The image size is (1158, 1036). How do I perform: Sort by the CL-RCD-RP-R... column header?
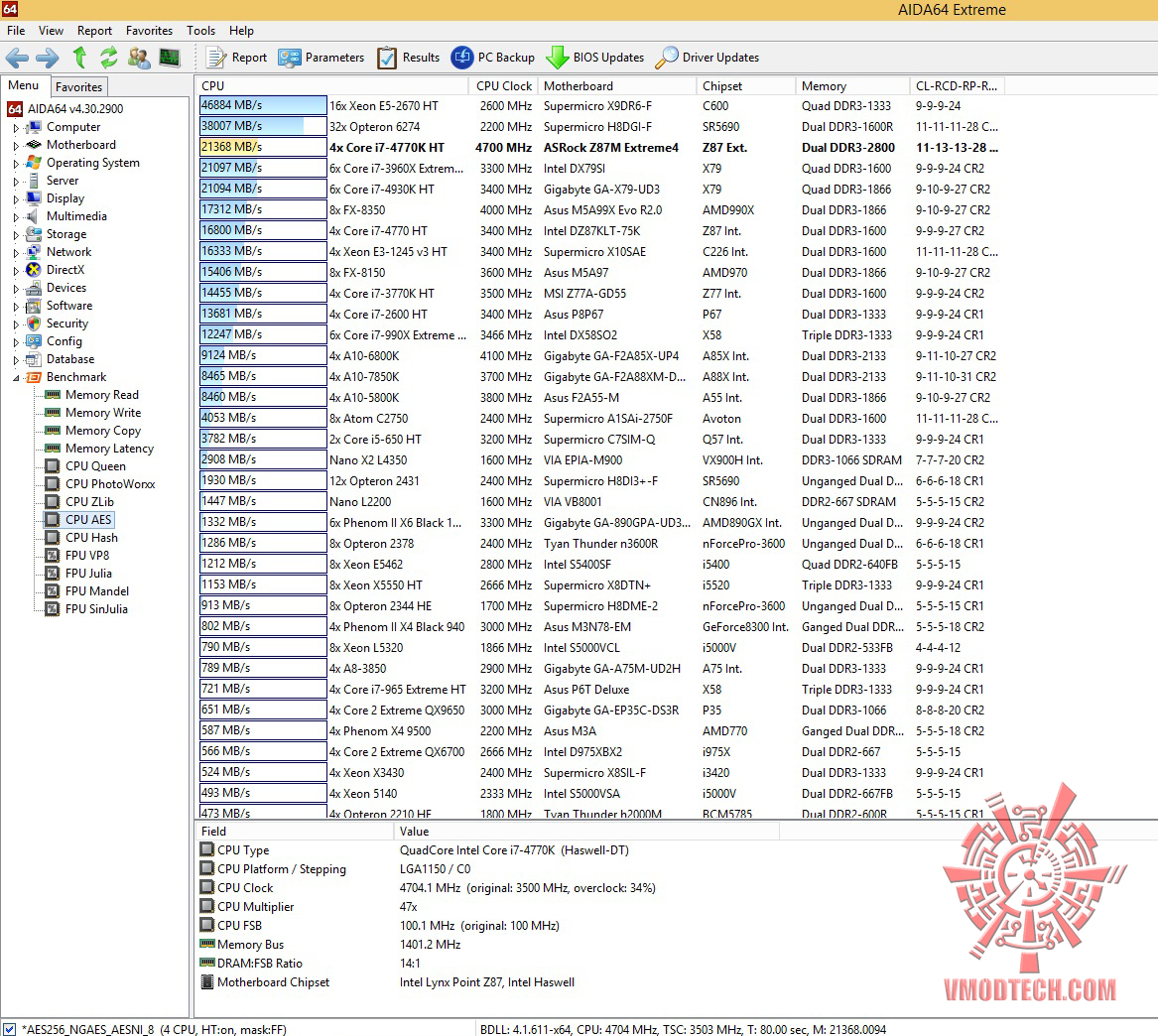click(958, 85)
